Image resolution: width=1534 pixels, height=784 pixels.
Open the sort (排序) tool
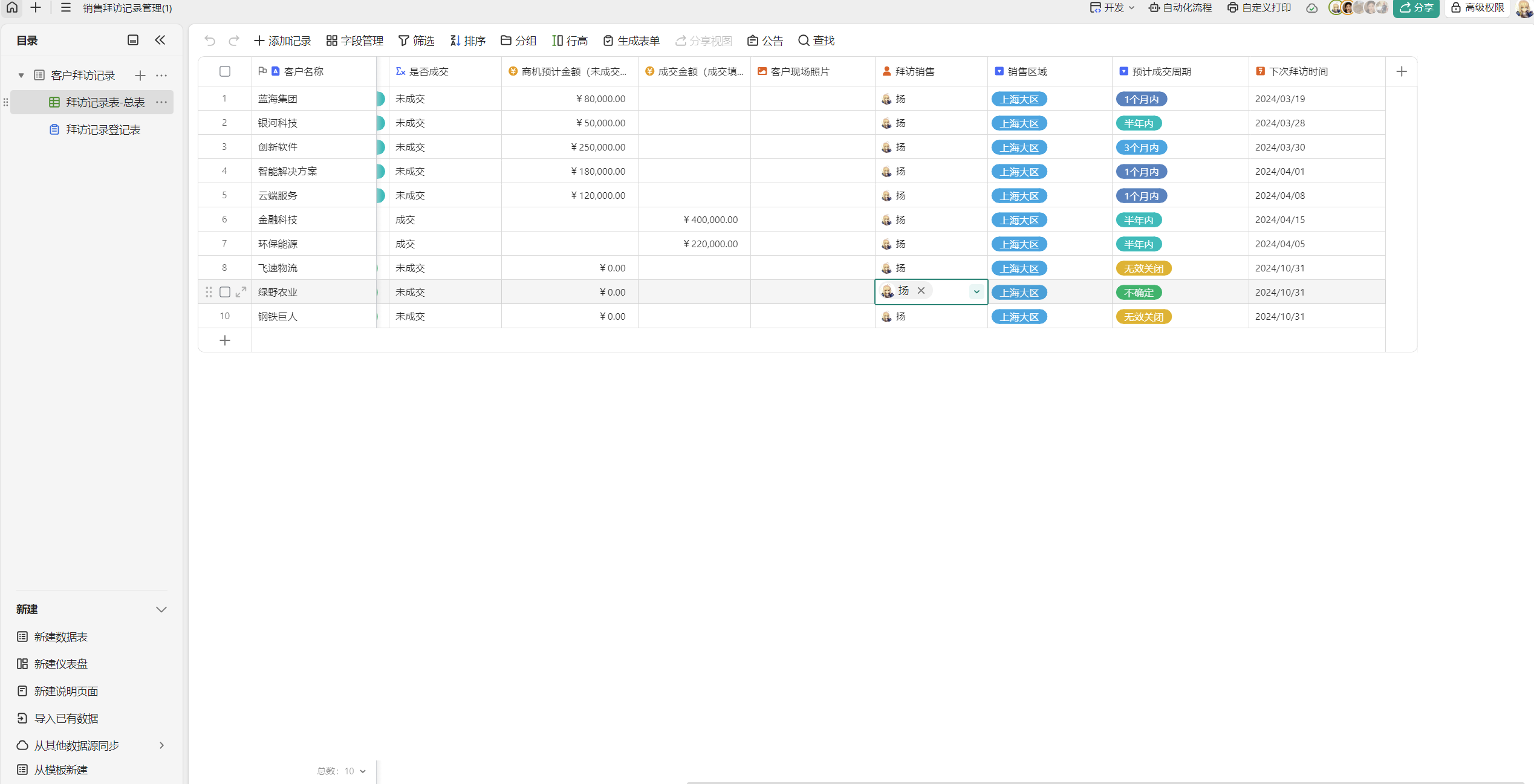coord(467,40)
